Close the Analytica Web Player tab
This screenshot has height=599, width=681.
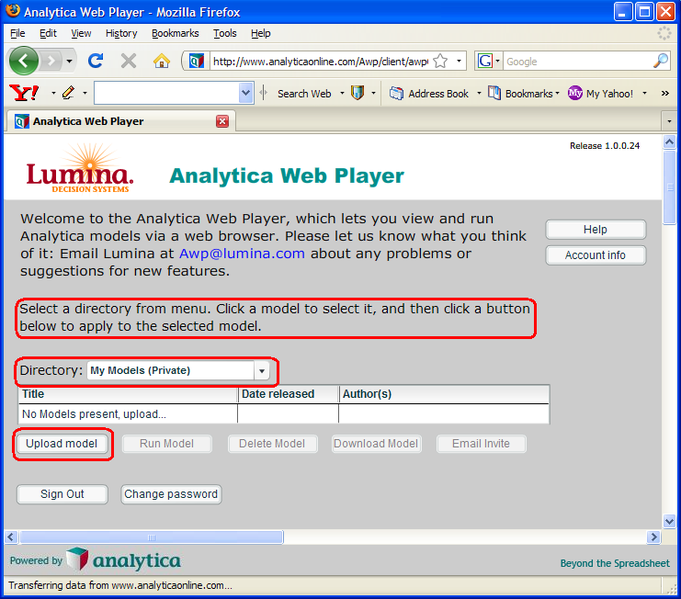pos(222,121)
